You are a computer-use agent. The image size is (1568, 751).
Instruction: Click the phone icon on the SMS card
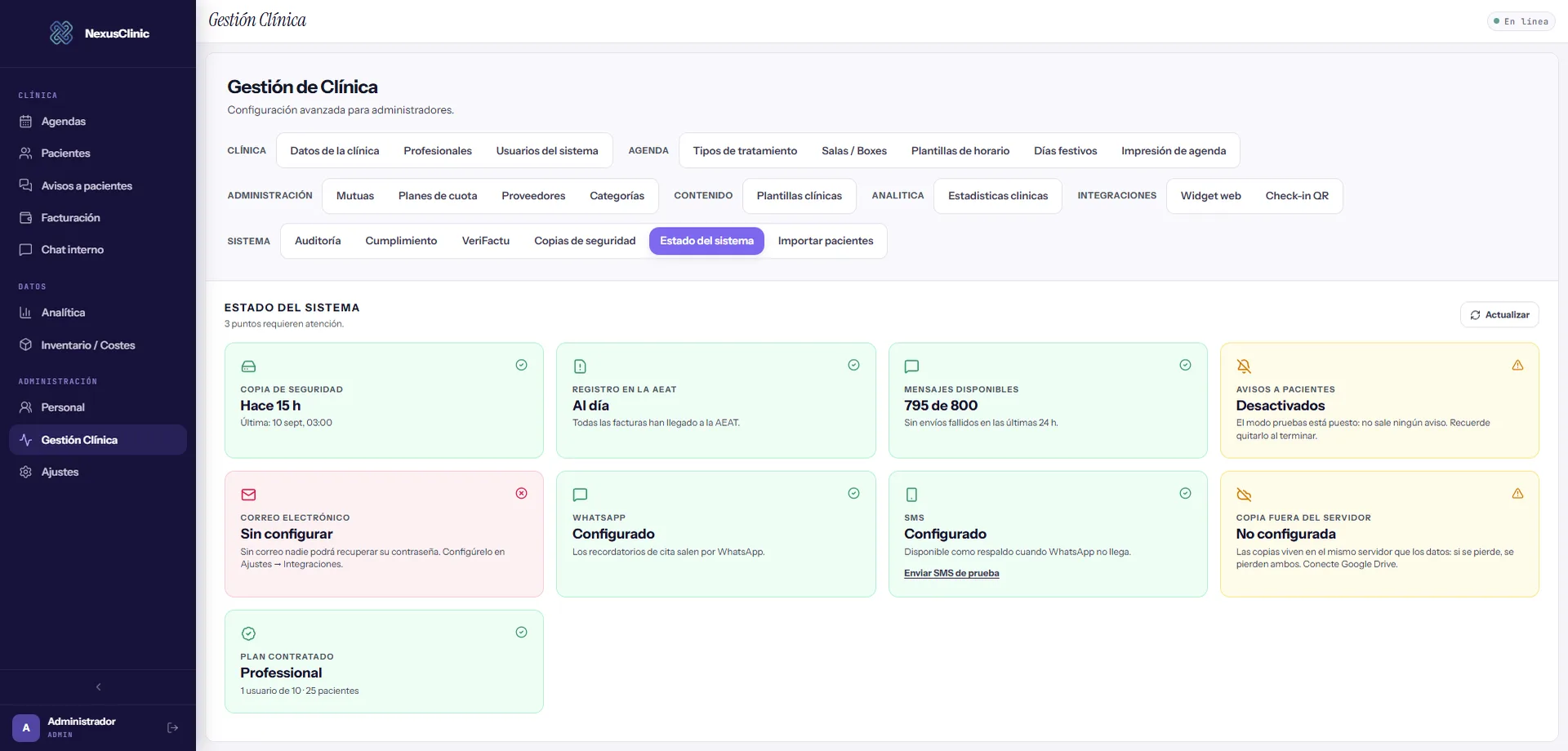coord(911,495)
